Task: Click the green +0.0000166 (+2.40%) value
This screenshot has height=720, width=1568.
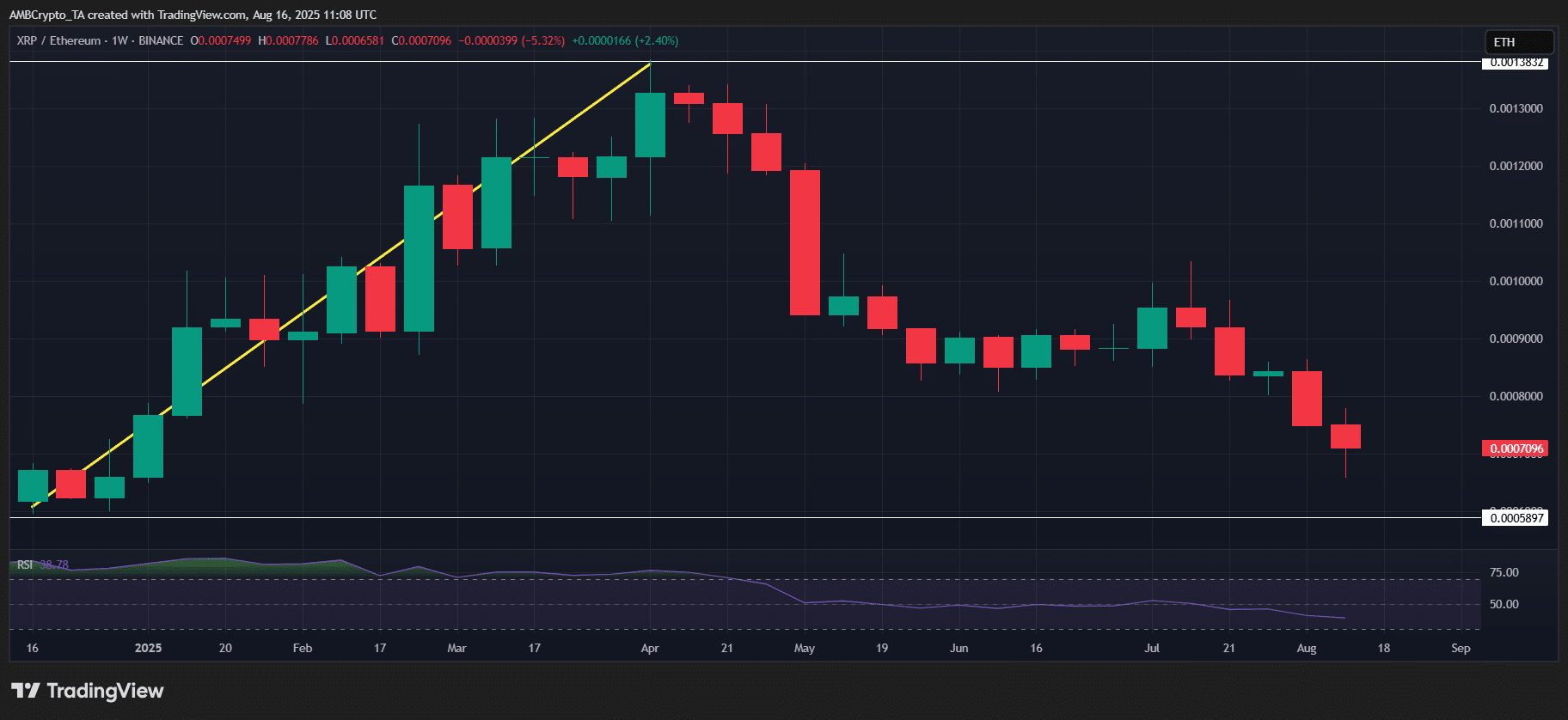Action: pyautogui.click(x=625, y=40)
